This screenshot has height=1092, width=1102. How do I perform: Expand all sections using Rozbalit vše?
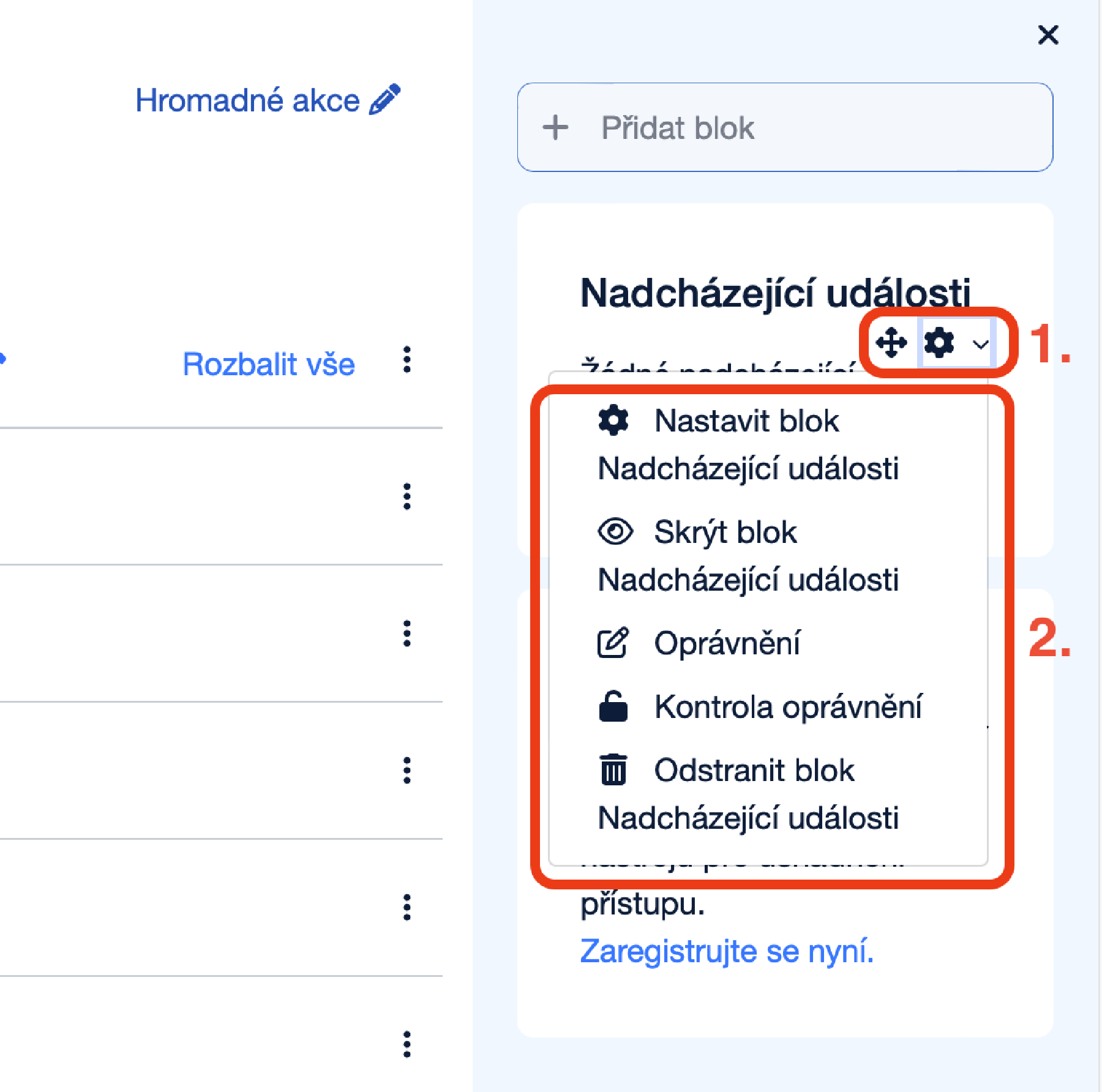tap(268, 363)
